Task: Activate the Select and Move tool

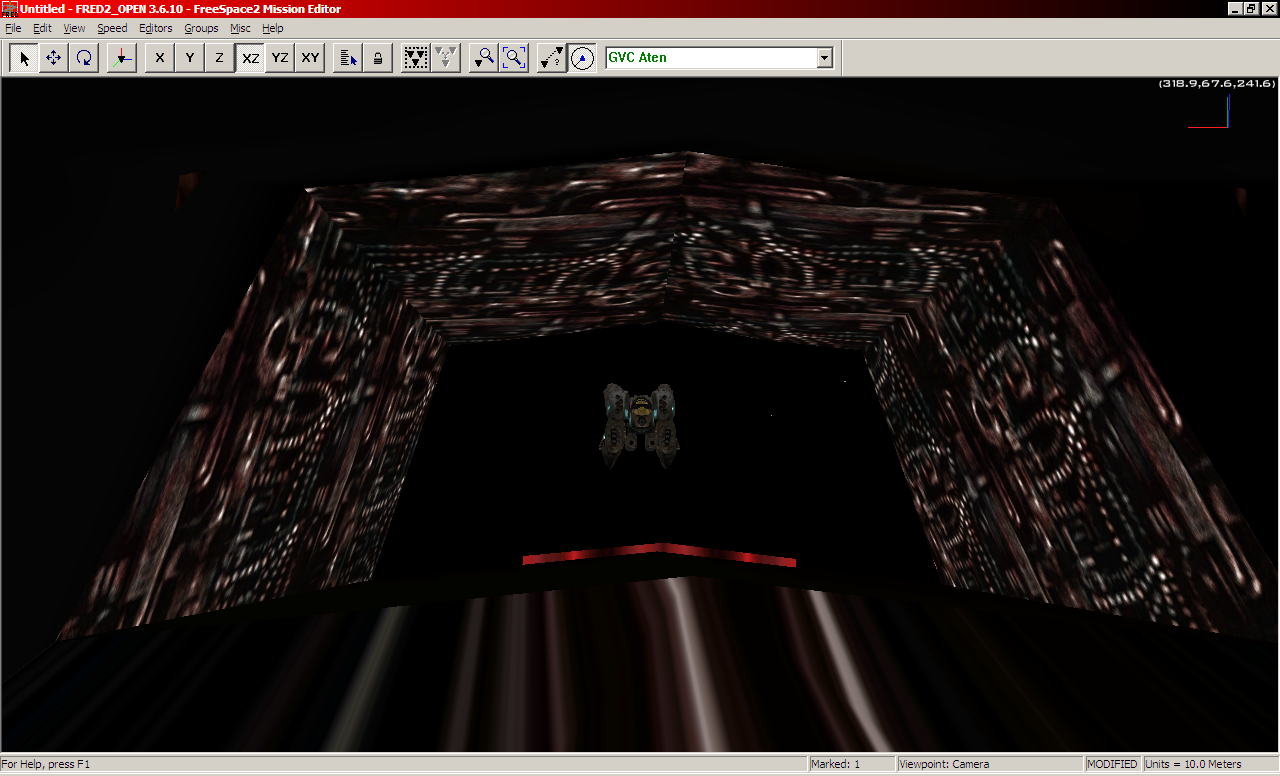Action: (x=54, y=58)
